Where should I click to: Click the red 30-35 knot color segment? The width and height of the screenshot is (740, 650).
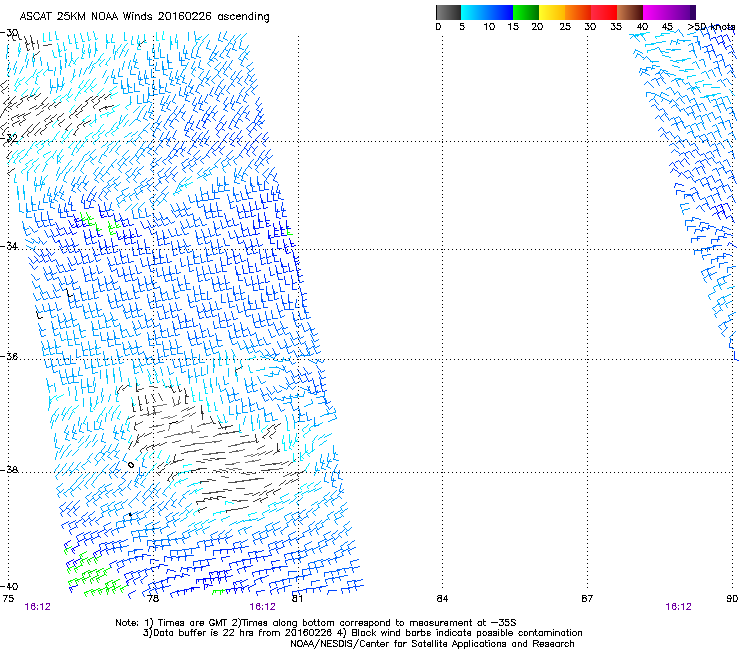(x=604, y=12)
